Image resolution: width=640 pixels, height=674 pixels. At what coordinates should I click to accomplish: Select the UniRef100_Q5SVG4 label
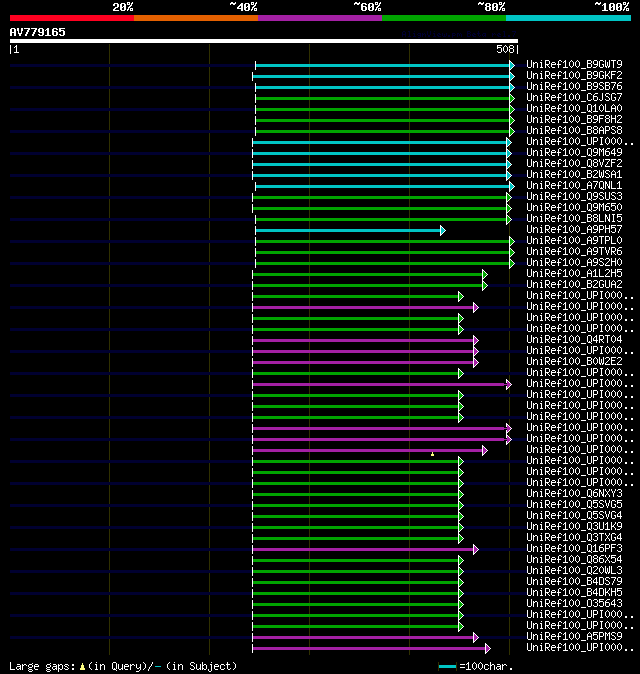pyautogui.click(x=574, y=515)
